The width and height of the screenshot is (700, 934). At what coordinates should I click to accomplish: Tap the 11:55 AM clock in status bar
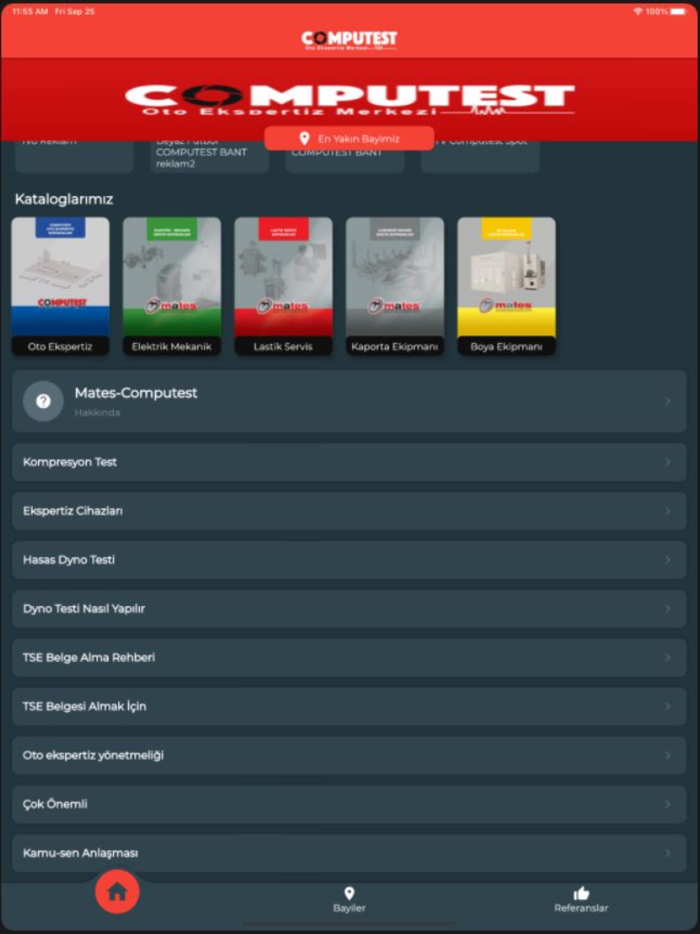pyautogui.click(x=30, y=11)
